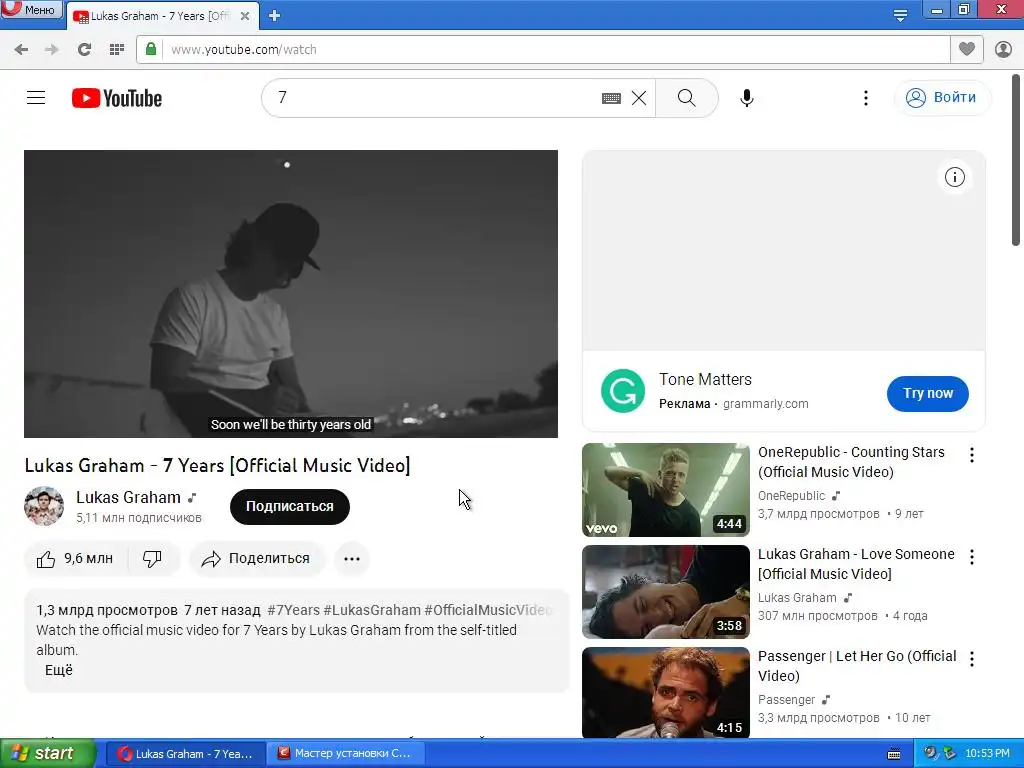Click the YouTube search field

[431, 98]
